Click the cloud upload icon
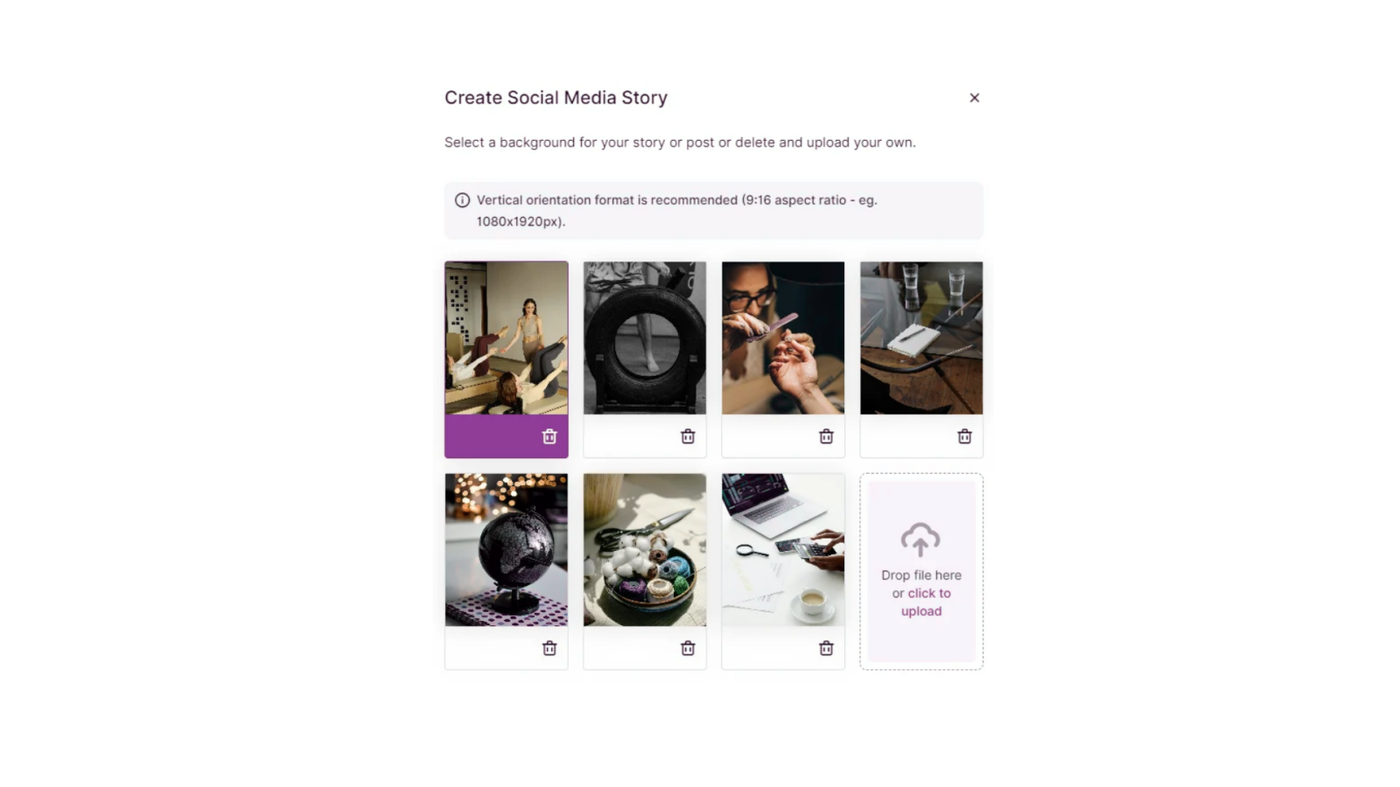 click(920, 539)
